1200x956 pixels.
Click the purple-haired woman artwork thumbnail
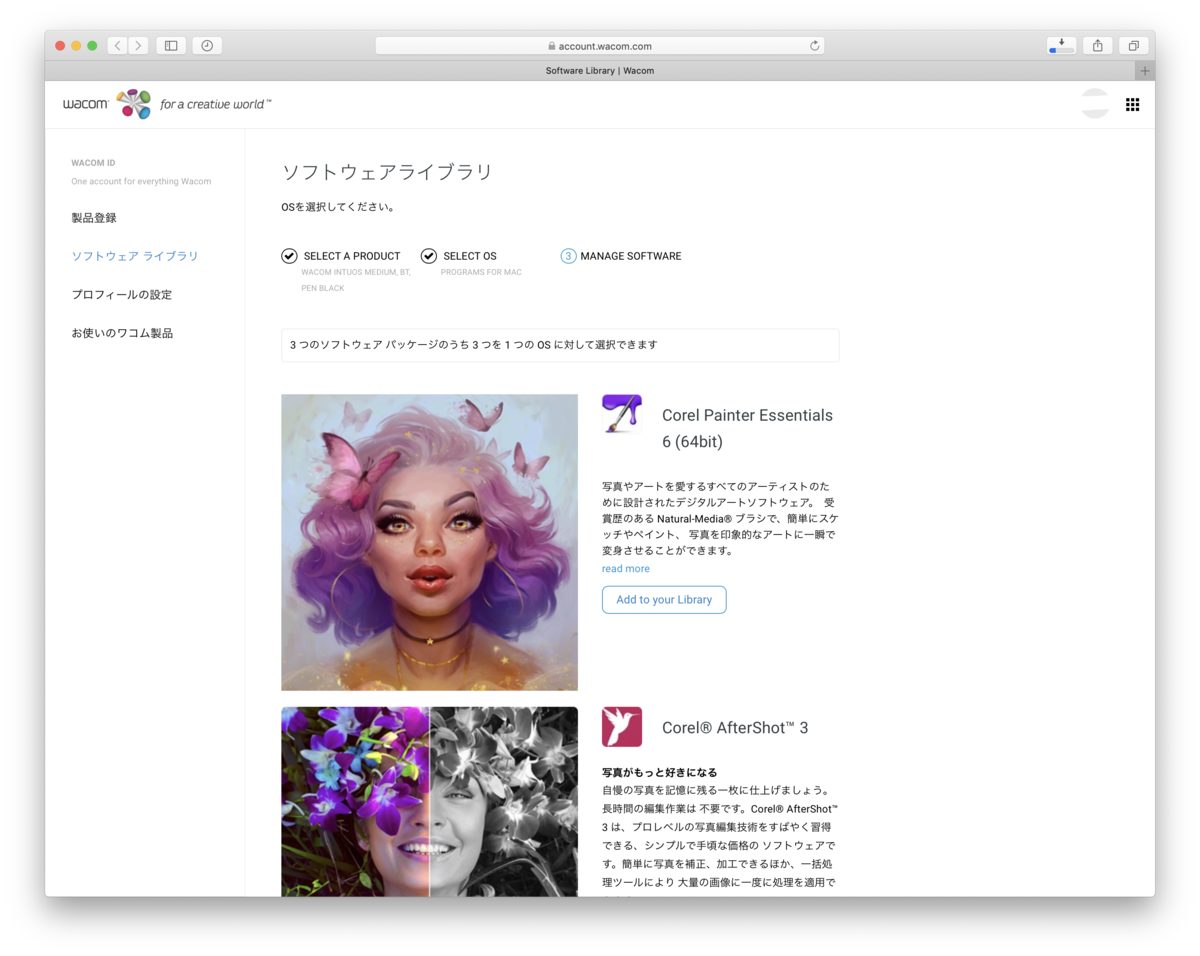429,542
